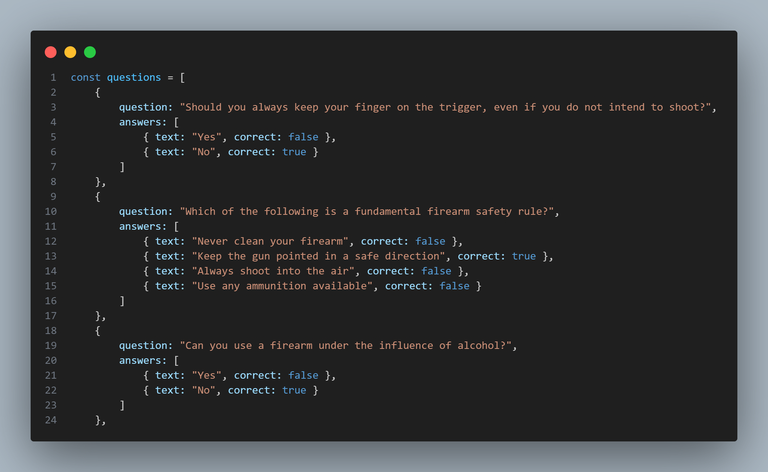Screen dimensions: 768x472
Task: Click line number 10 in the gutter
Action: coord(51,212)
